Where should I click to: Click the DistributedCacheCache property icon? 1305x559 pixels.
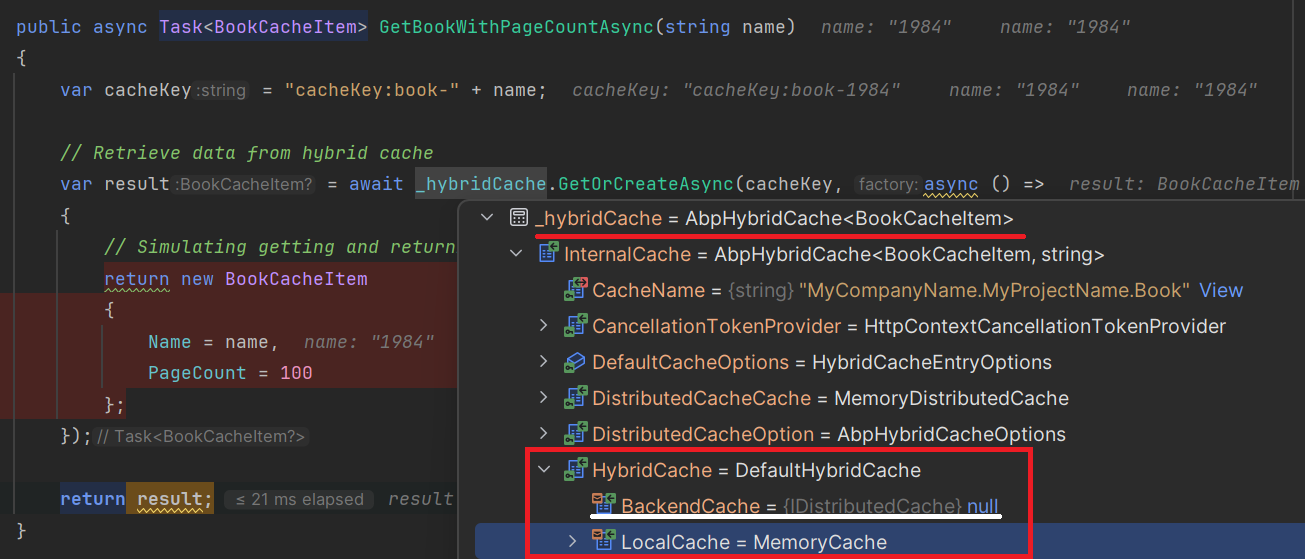pyautogui.click(x=575, y=398)
